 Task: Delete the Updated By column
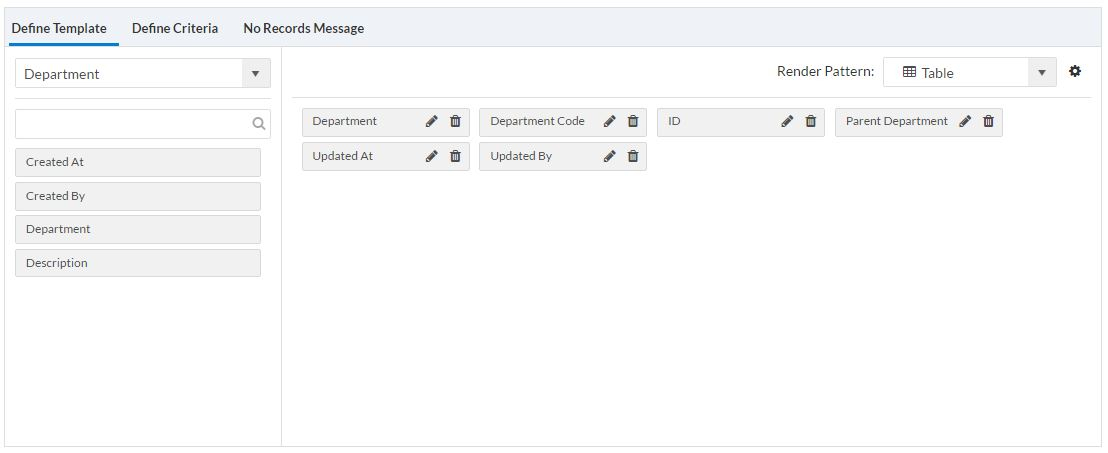pyautogui.click(x=633, y=156)
